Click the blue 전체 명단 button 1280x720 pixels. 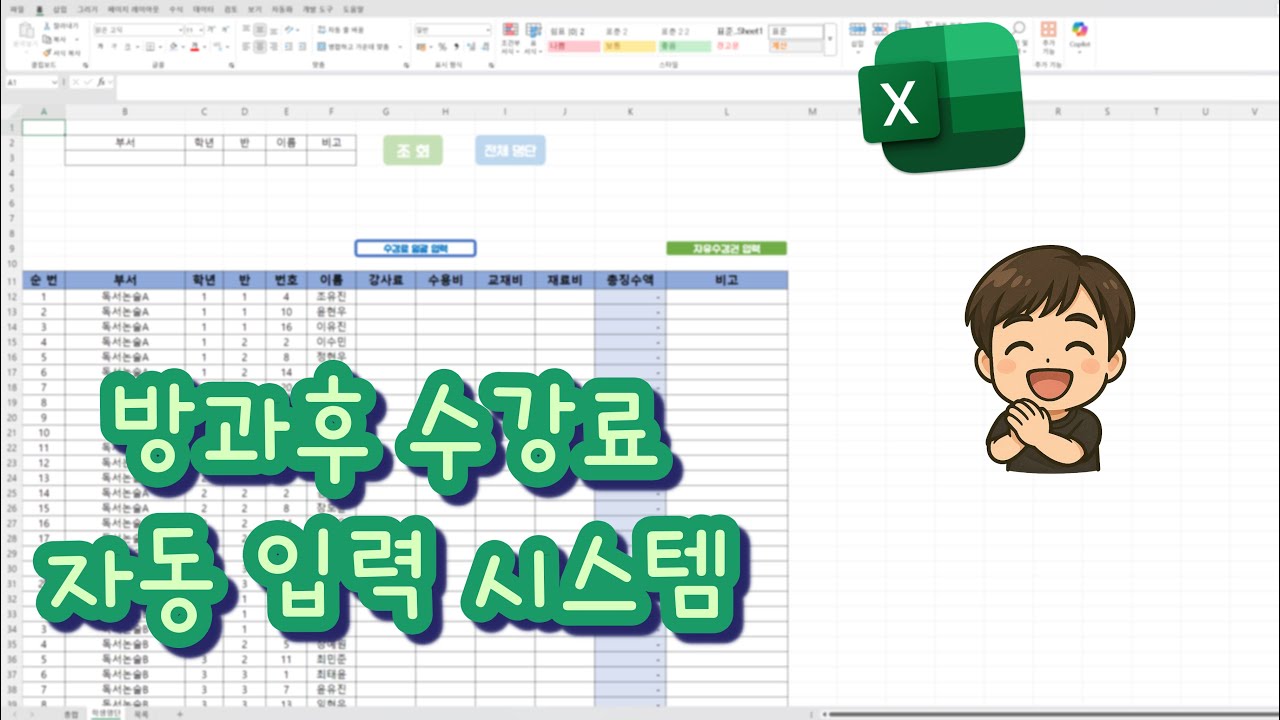510,151
